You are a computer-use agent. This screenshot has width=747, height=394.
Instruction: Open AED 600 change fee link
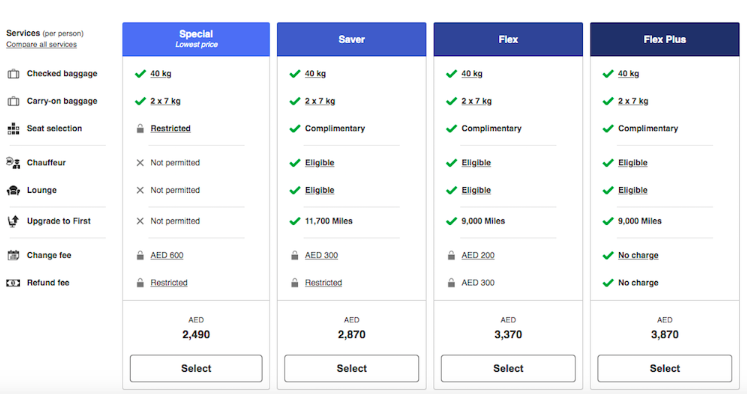point(167,255)
